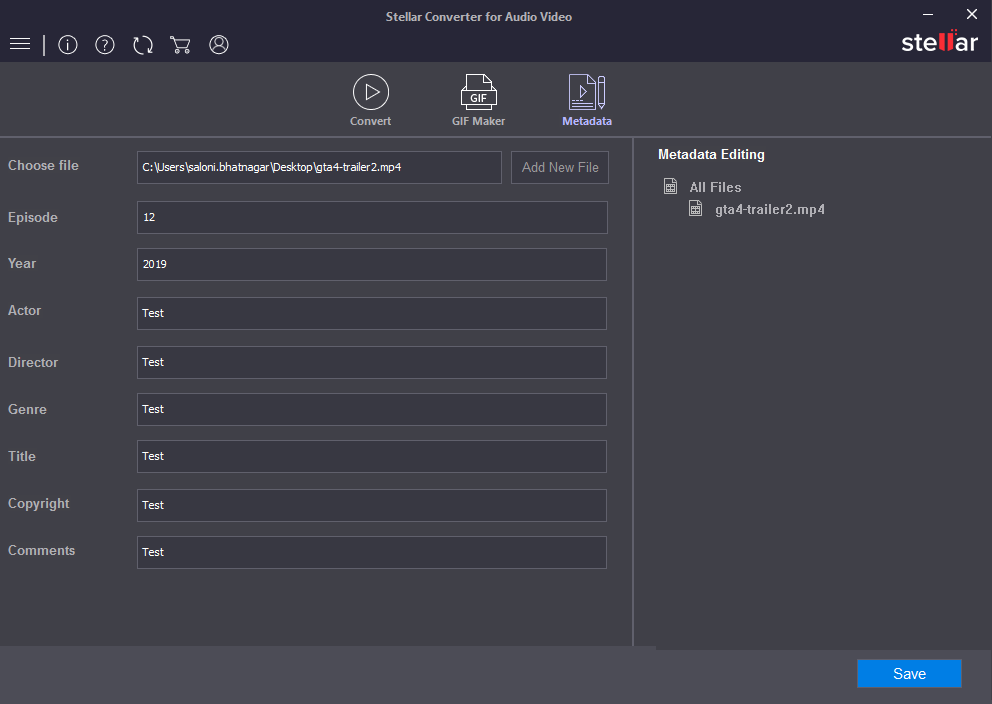The image size is (992, 704).
Task: Close the application window
Action: coord(972,14)
